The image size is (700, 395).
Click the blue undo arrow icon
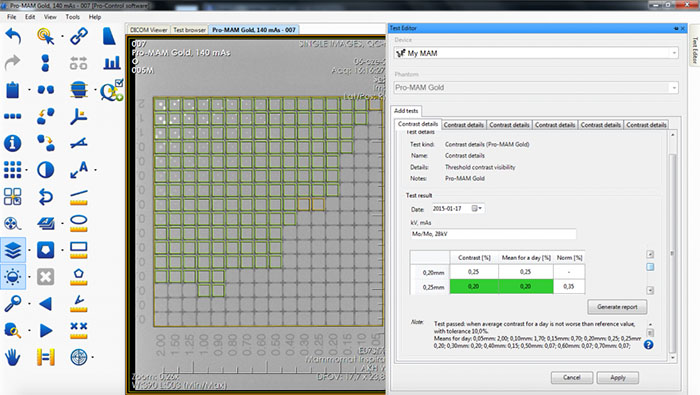(13, 36)
